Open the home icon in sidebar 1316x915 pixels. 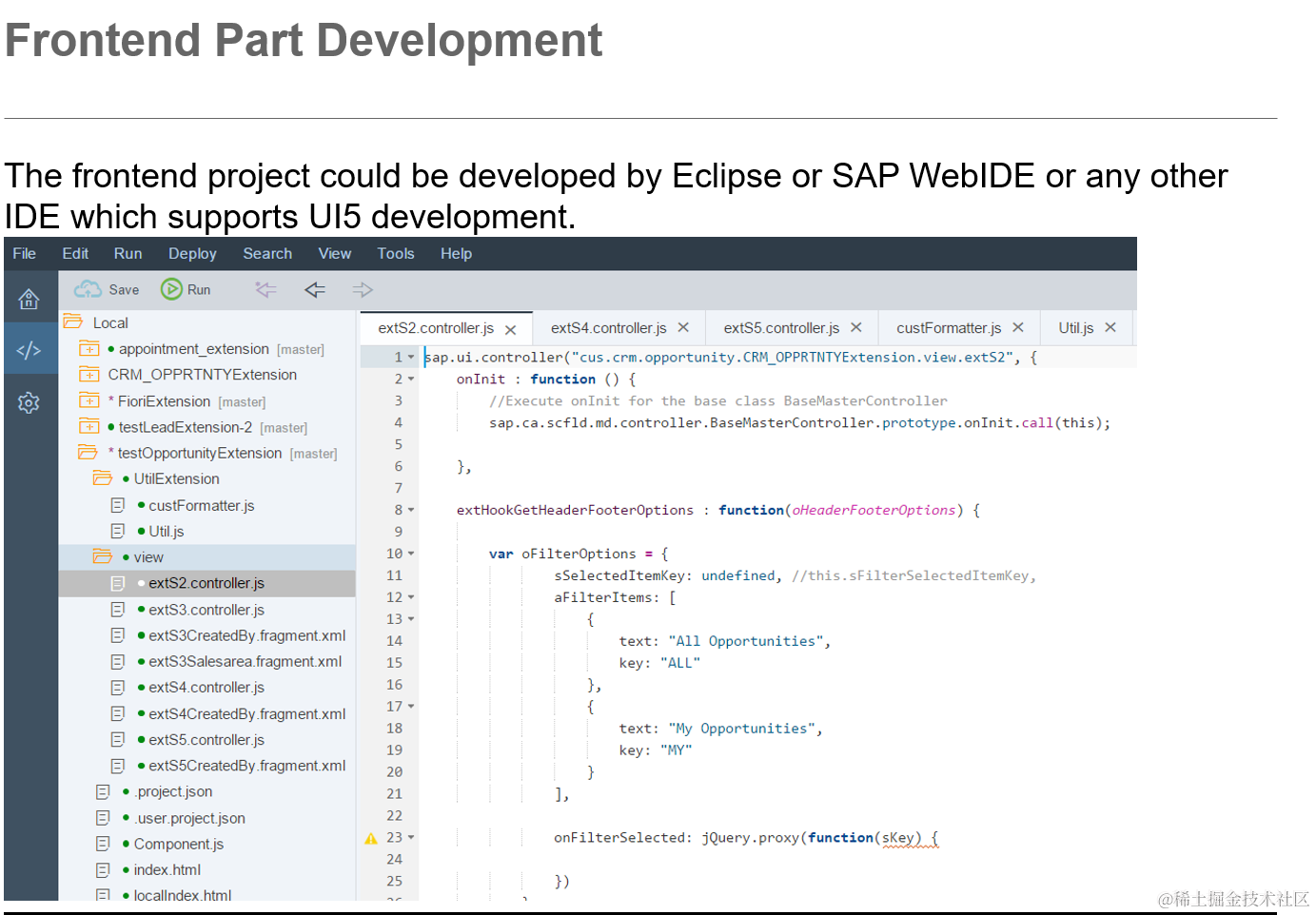pyautogui.click(x=29, y=300)
